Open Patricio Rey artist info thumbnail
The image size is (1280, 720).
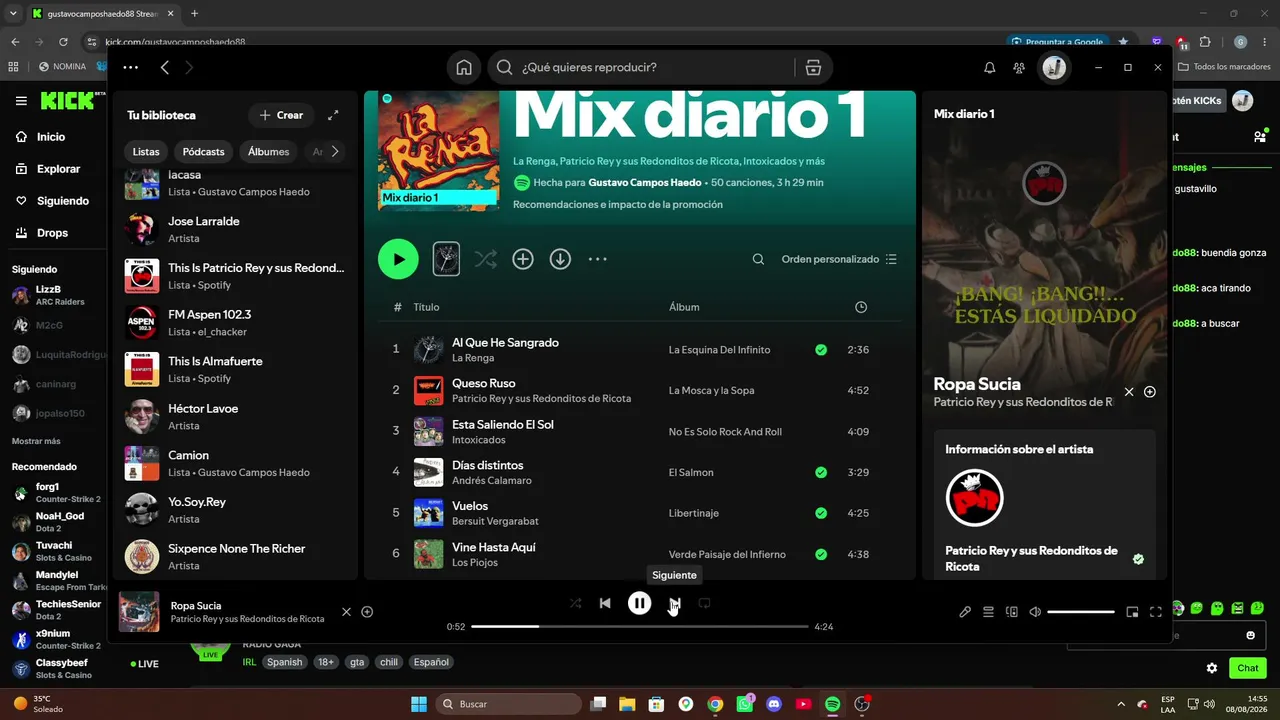coord(974,498)
